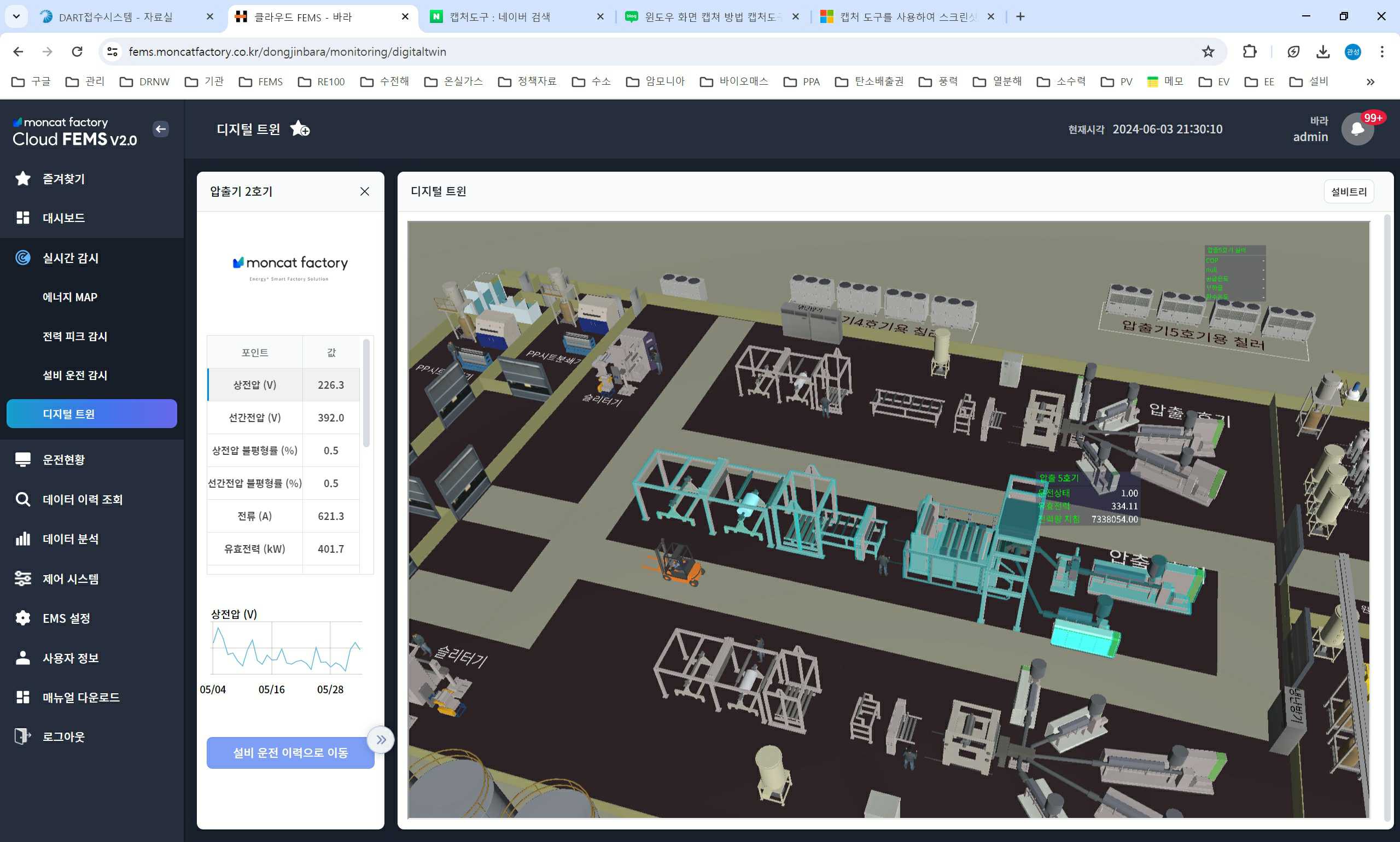Open the browser tab search dropdown
This screenshot has height=842, width=1400.
(16, 16)
